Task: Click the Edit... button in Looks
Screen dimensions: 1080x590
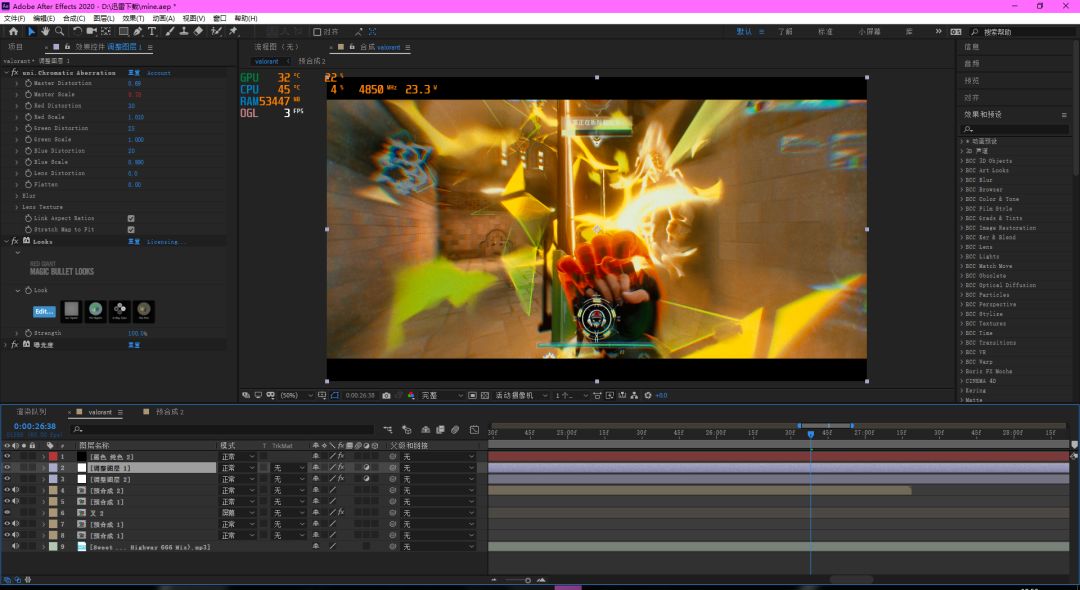Action: [44, 311]
